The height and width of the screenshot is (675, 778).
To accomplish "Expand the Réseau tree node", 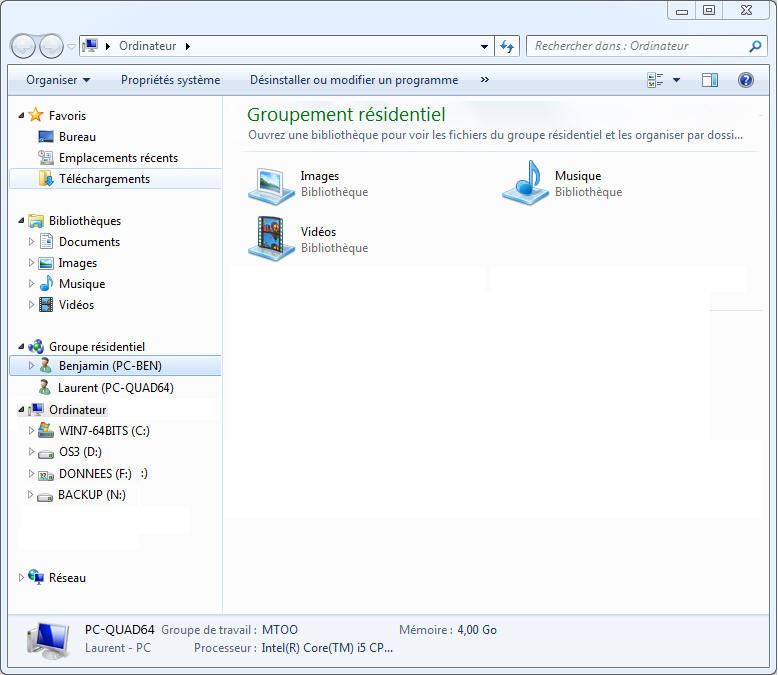I will point(22,578).
